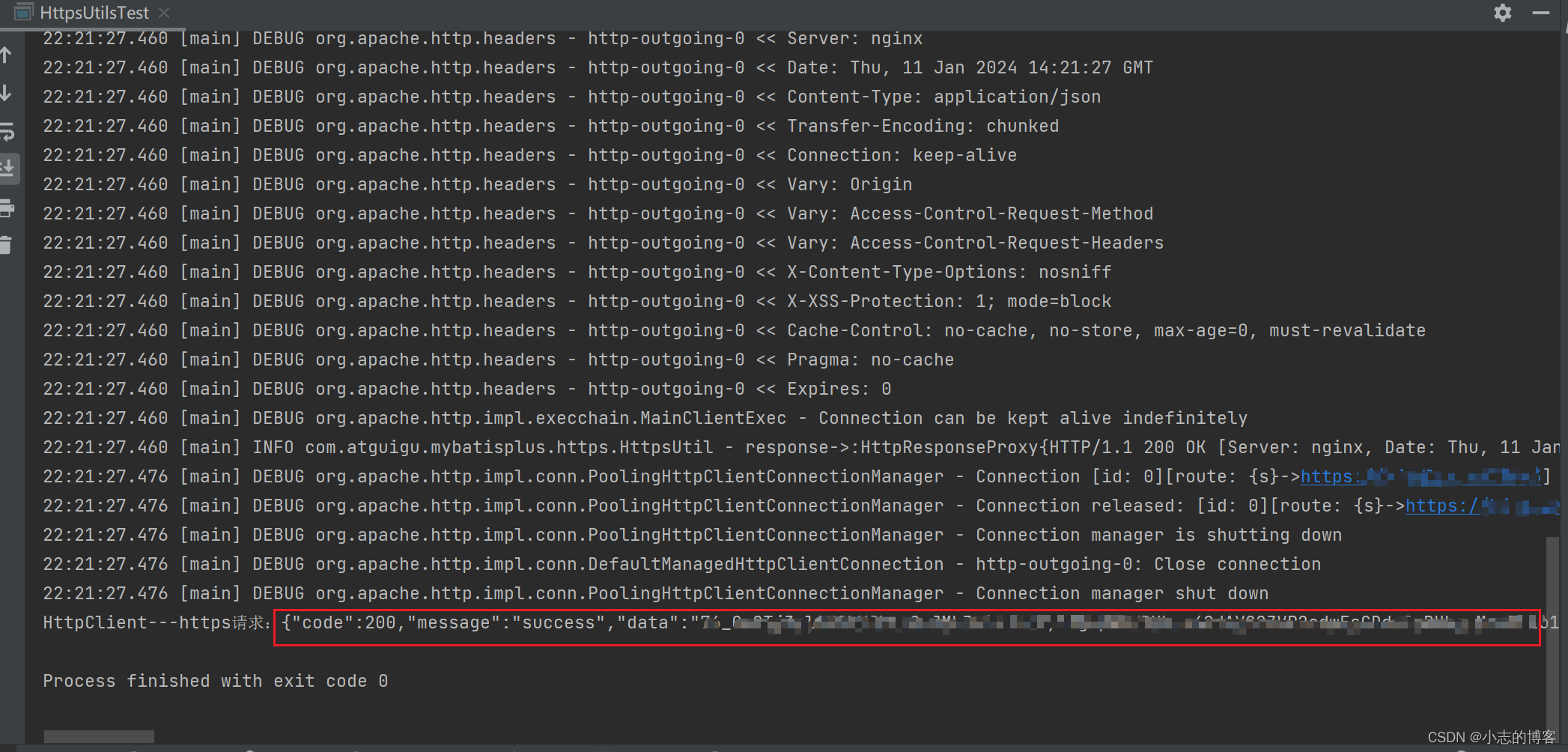Close the HttpsUtilsTest tab
Screen dimensions: 1568x752
pyautogui.click(x=164, y=12)
